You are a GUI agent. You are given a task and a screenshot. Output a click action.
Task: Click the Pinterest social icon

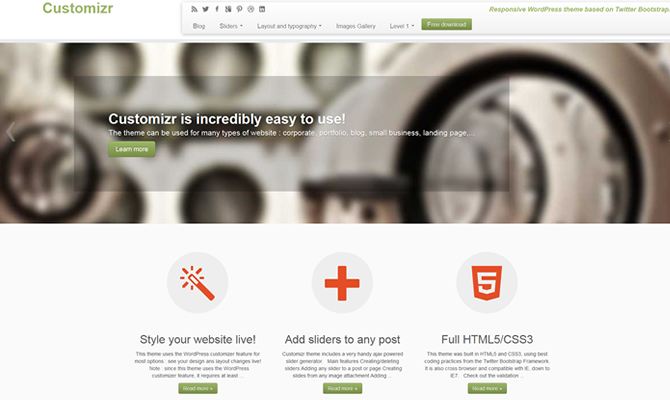[x=239, y=9]
